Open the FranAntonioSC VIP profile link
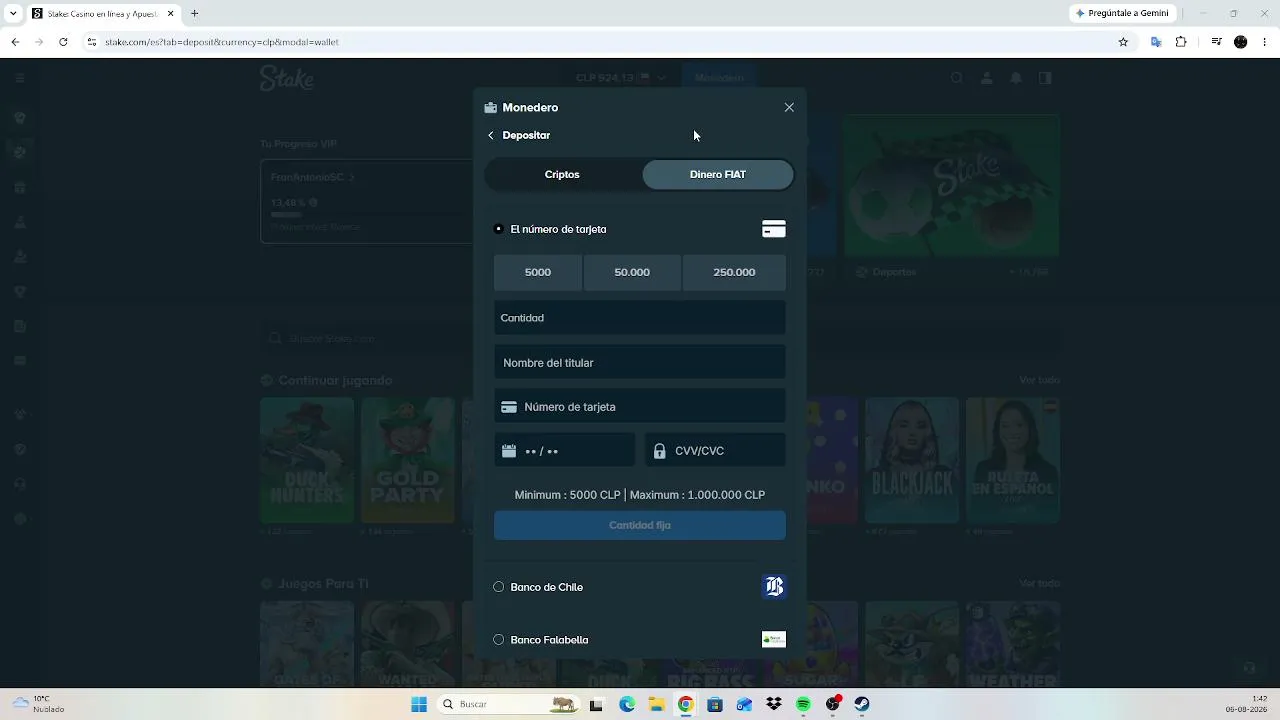Screen dimensions: 1280x720 click(x=313, y=177)
